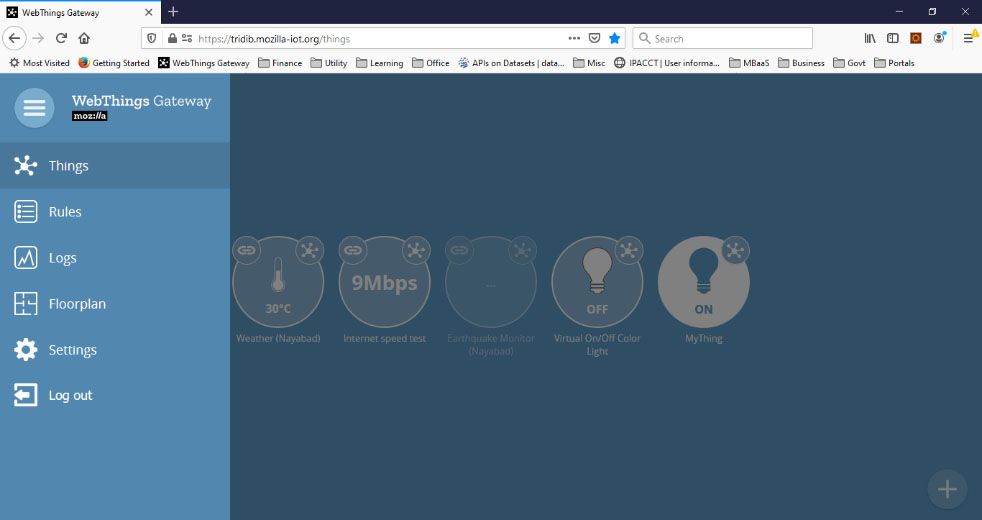Click the Internet speed test label

click(x=385, y=338)
